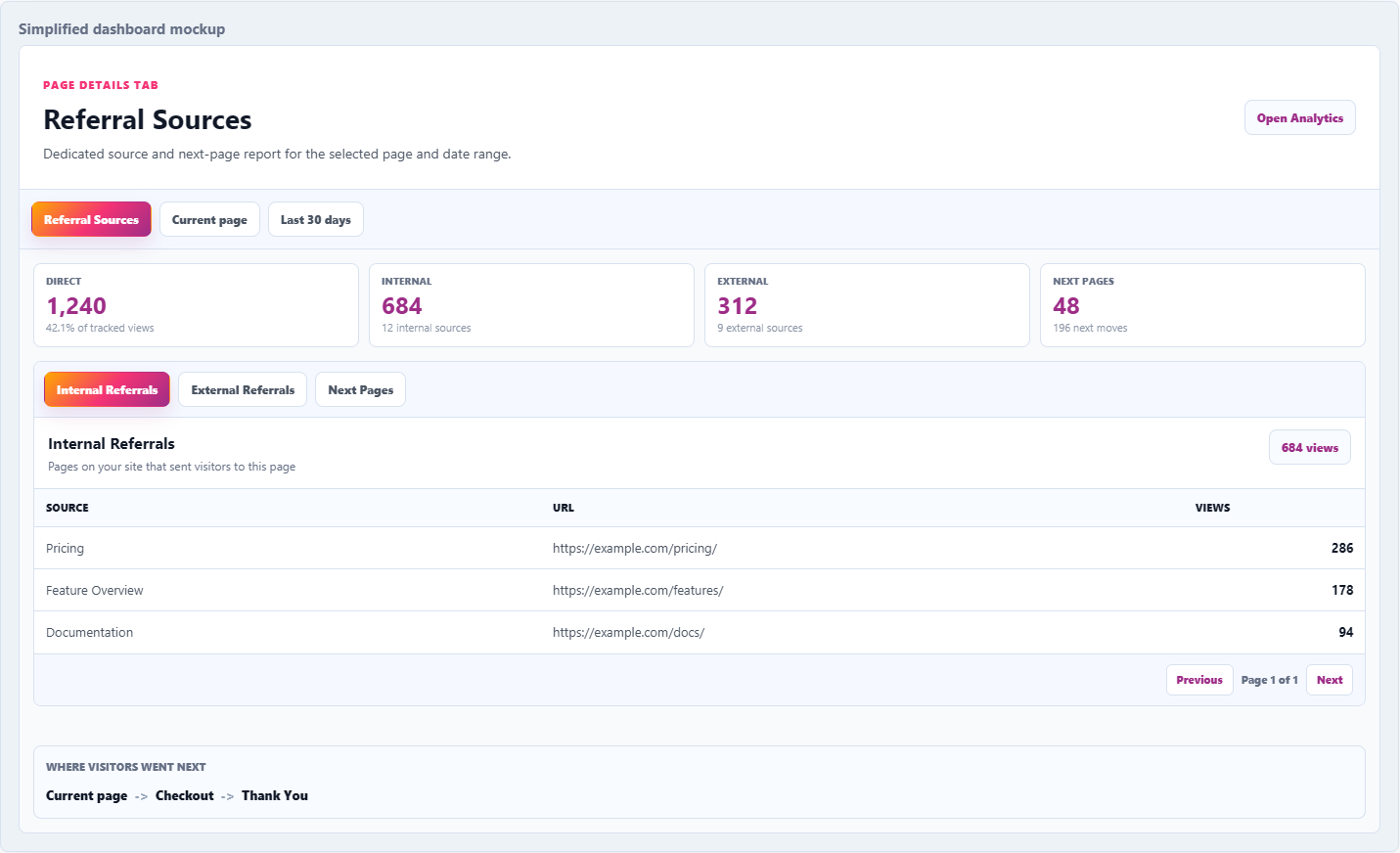Click the 9 external sources text
This screenshot has width=1400, height=853.
coord(760,328)
